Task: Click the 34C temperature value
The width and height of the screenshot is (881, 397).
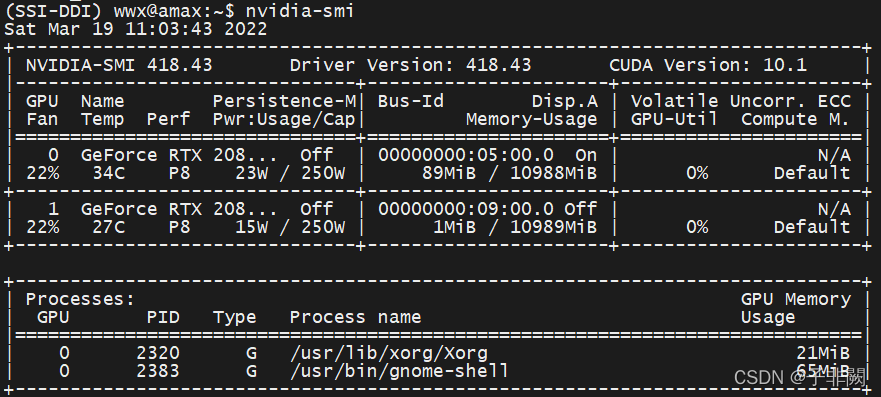Action: click(x=109, y=173)
